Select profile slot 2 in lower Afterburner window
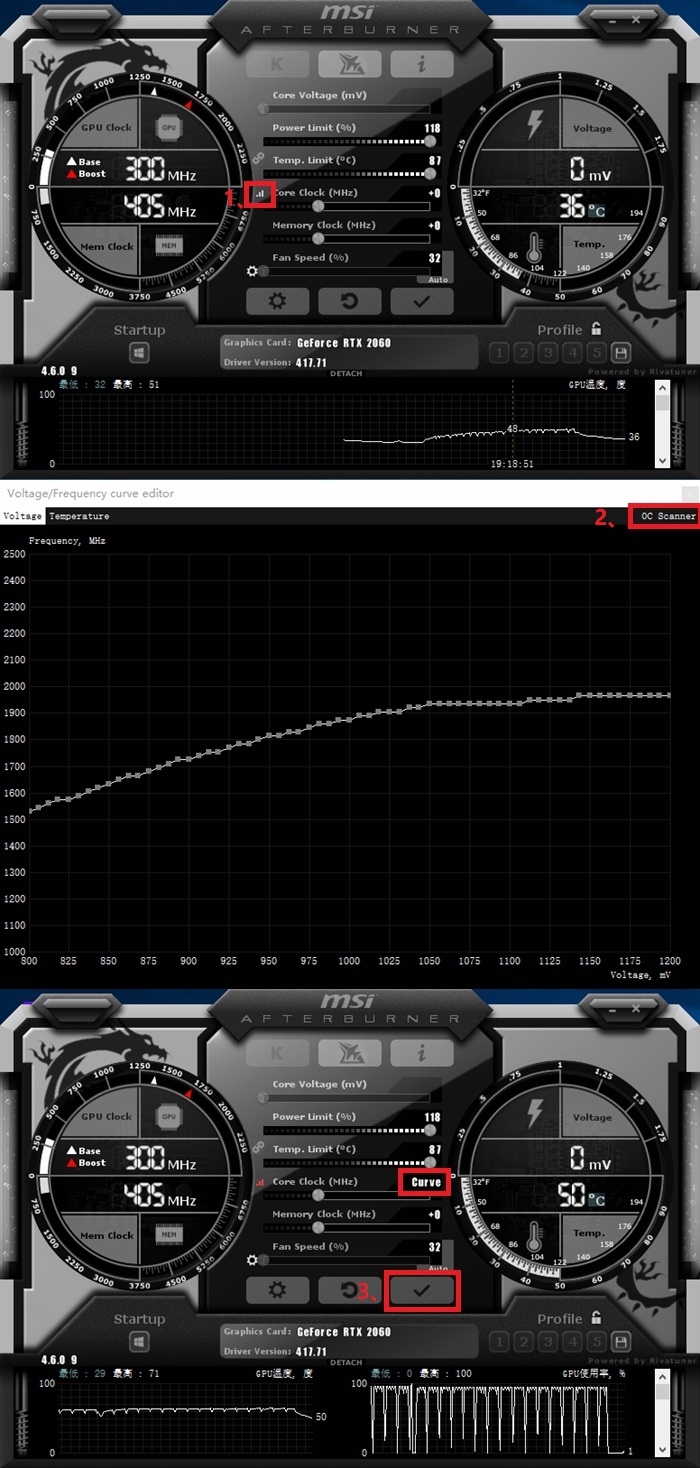Viewport: 700px width, 1468px height. pyautogui.click(x=524, y=1342)
